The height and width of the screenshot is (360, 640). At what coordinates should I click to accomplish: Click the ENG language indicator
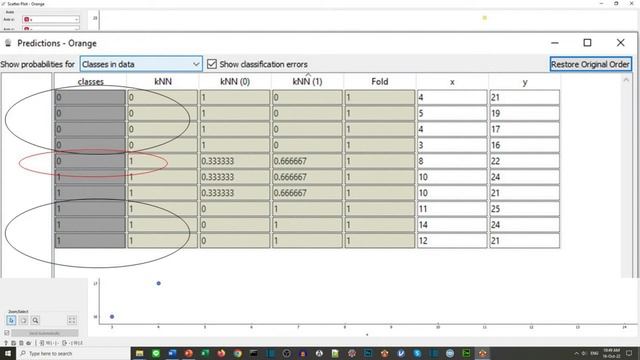595,353
